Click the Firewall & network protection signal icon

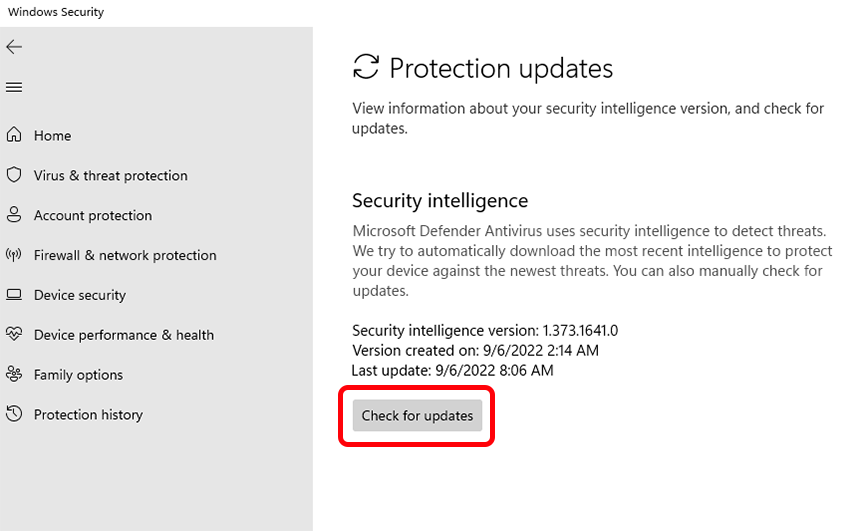click(x=14, y=255)
